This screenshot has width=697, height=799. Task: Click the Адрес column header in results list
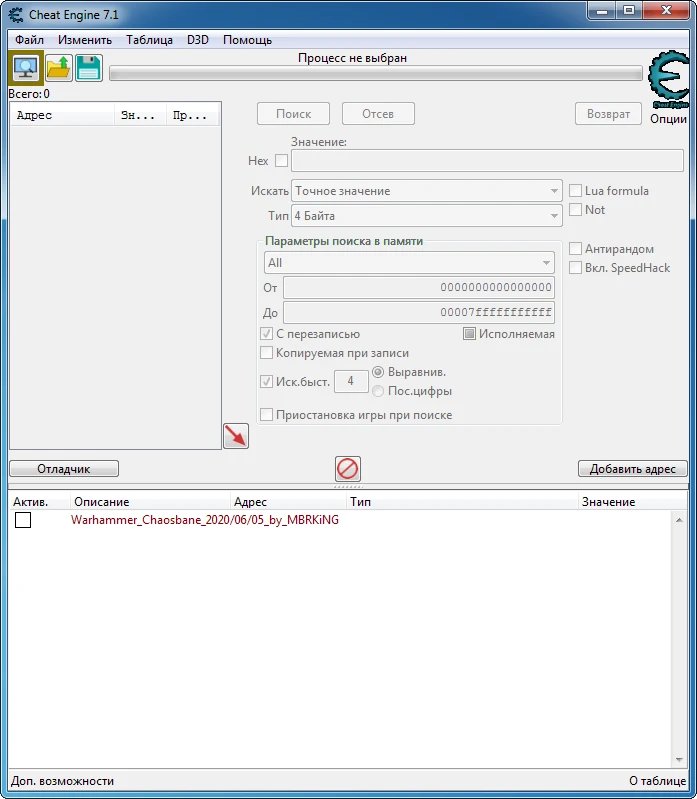coord(63,115)
